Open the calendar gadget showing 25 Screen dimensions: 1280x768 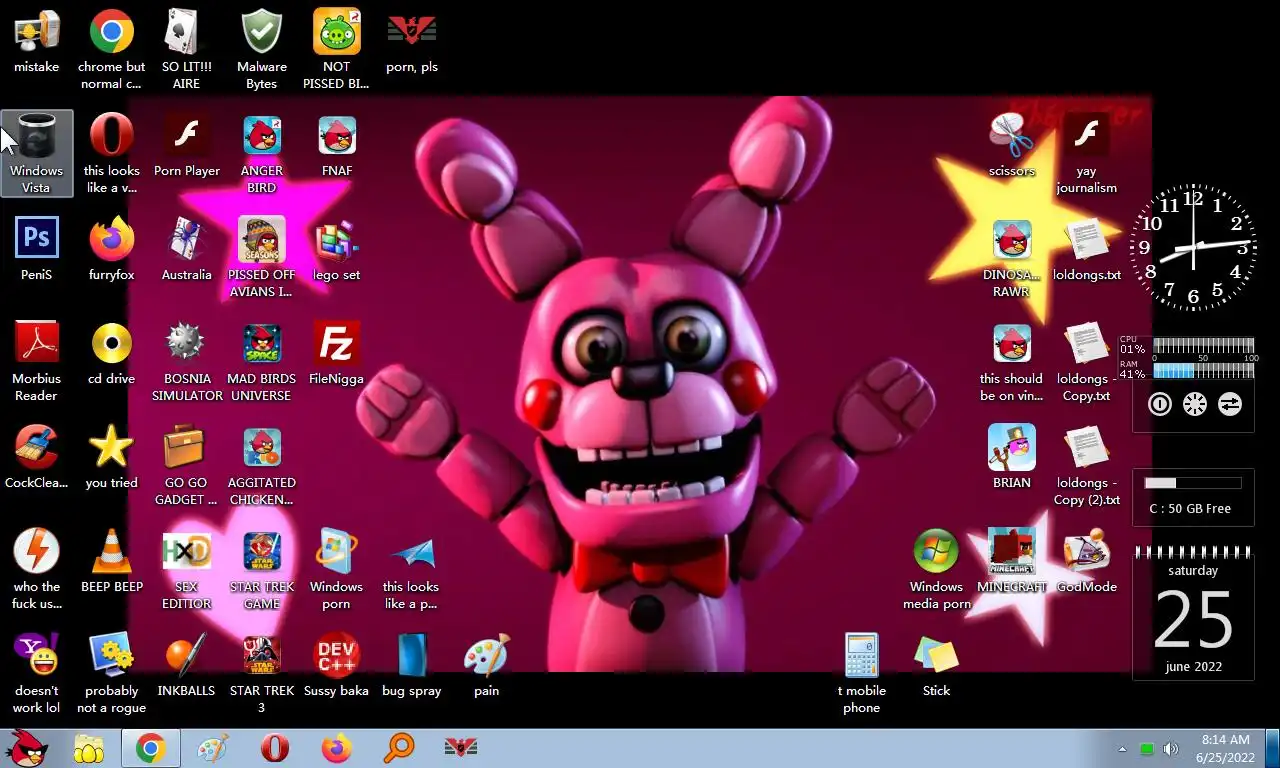1193,613
